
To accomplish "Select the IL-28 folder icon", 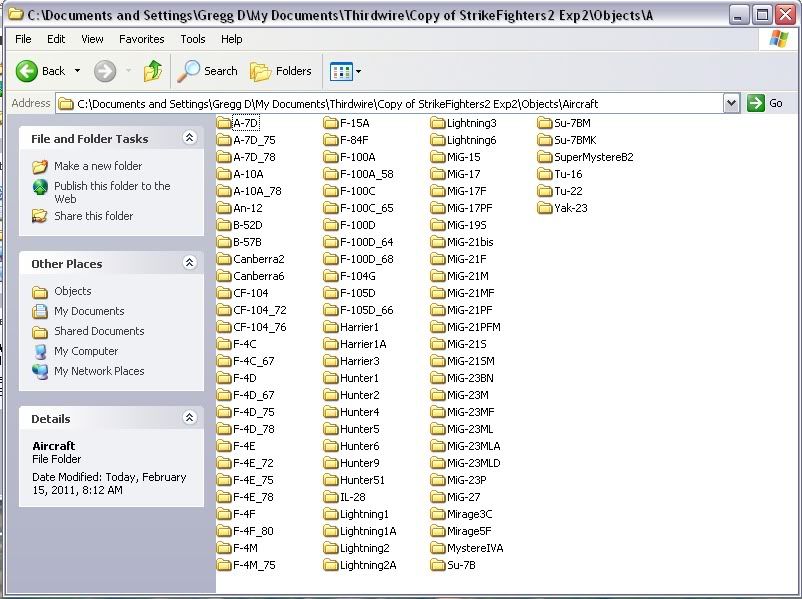I will coord(330,497).
